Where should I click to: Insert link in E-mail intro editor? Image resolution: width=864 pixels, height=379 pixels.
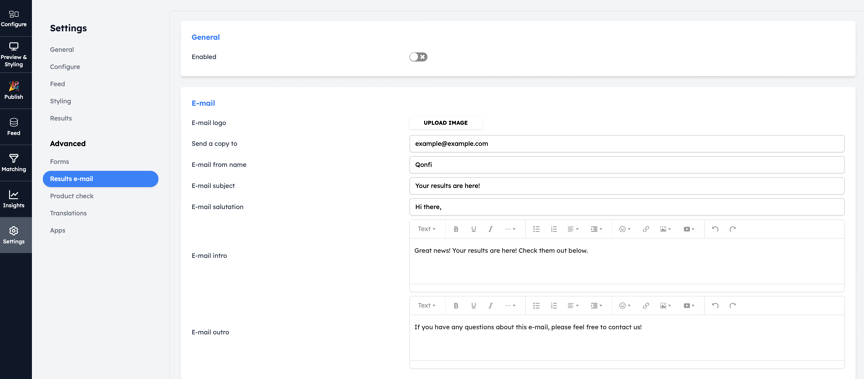pos(646,229)
